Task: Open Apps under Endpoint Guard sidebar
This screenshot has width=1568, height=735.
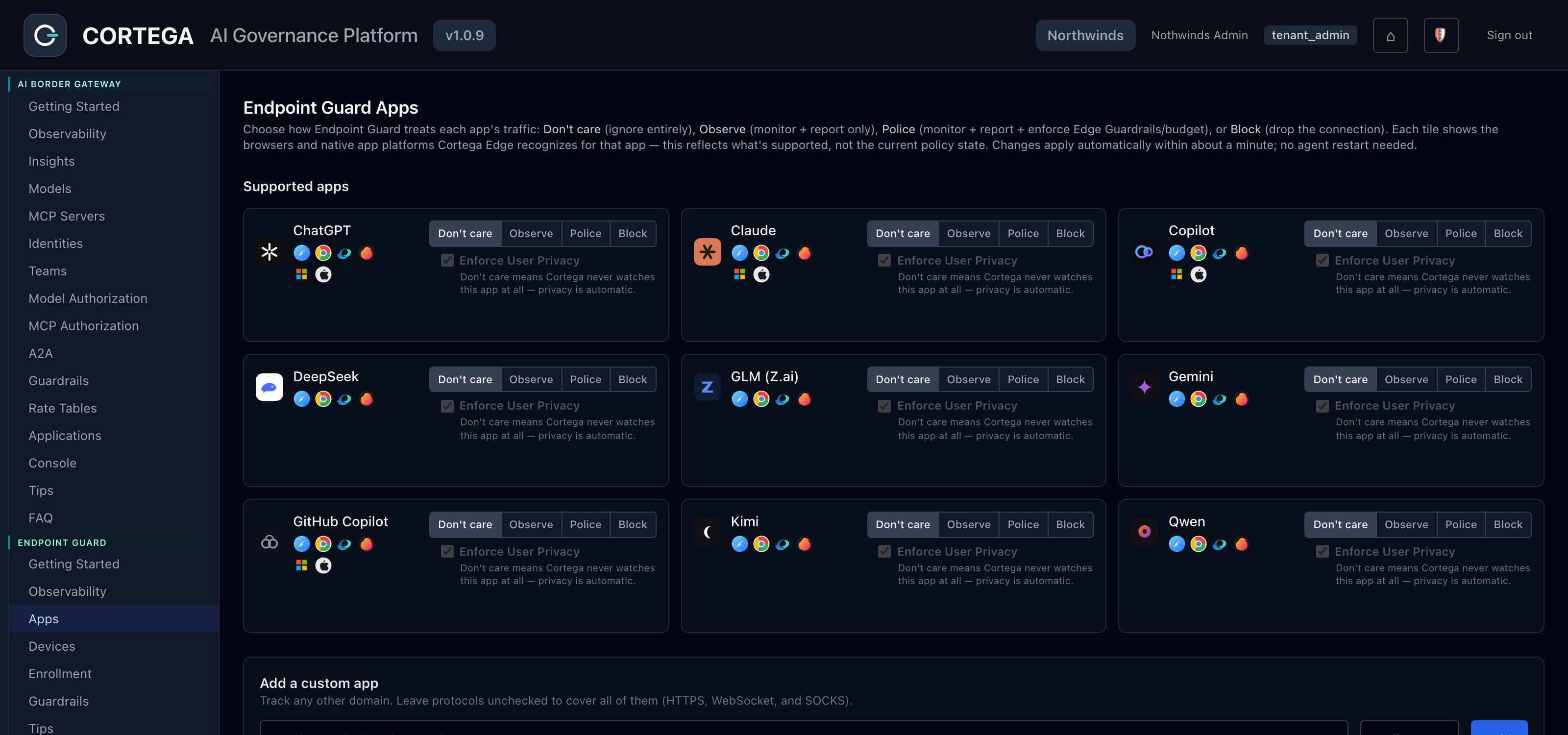Action: coord(113,619)
